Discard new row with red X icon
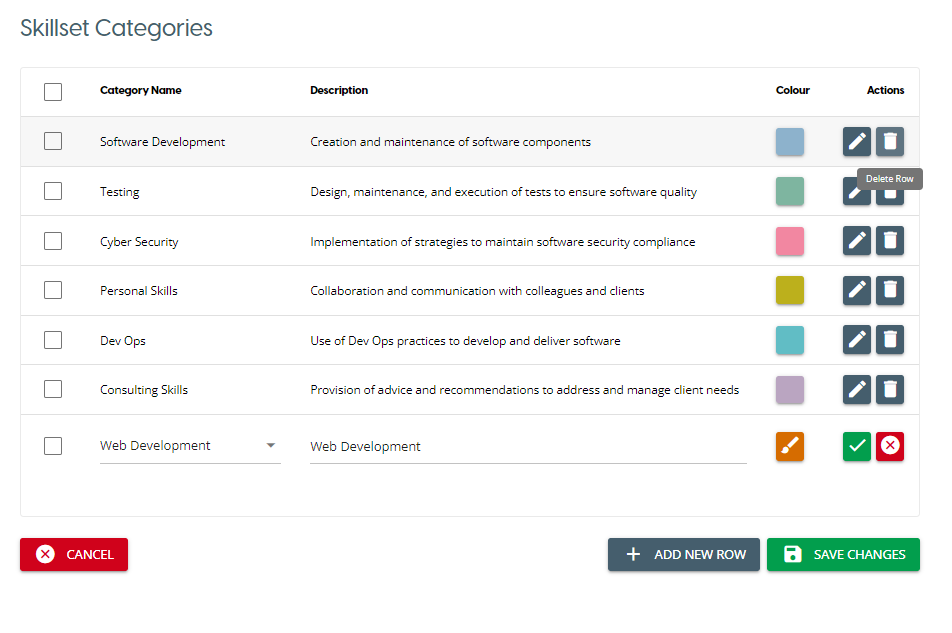Viewport: 952px width, 633px height. tap(890, 446)
